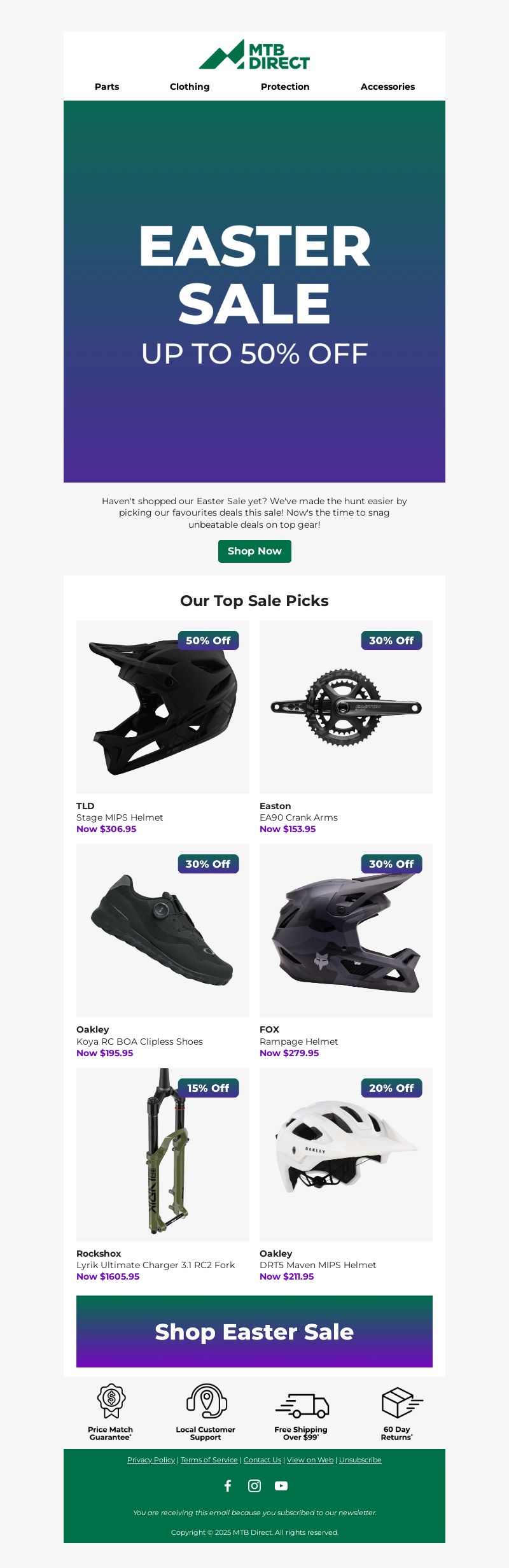Image resolution: width=509 pixels, height=1568 pixels.
Task: Open the Rockshox Lyrik fork product image
Action: [x=163, y=1154]
